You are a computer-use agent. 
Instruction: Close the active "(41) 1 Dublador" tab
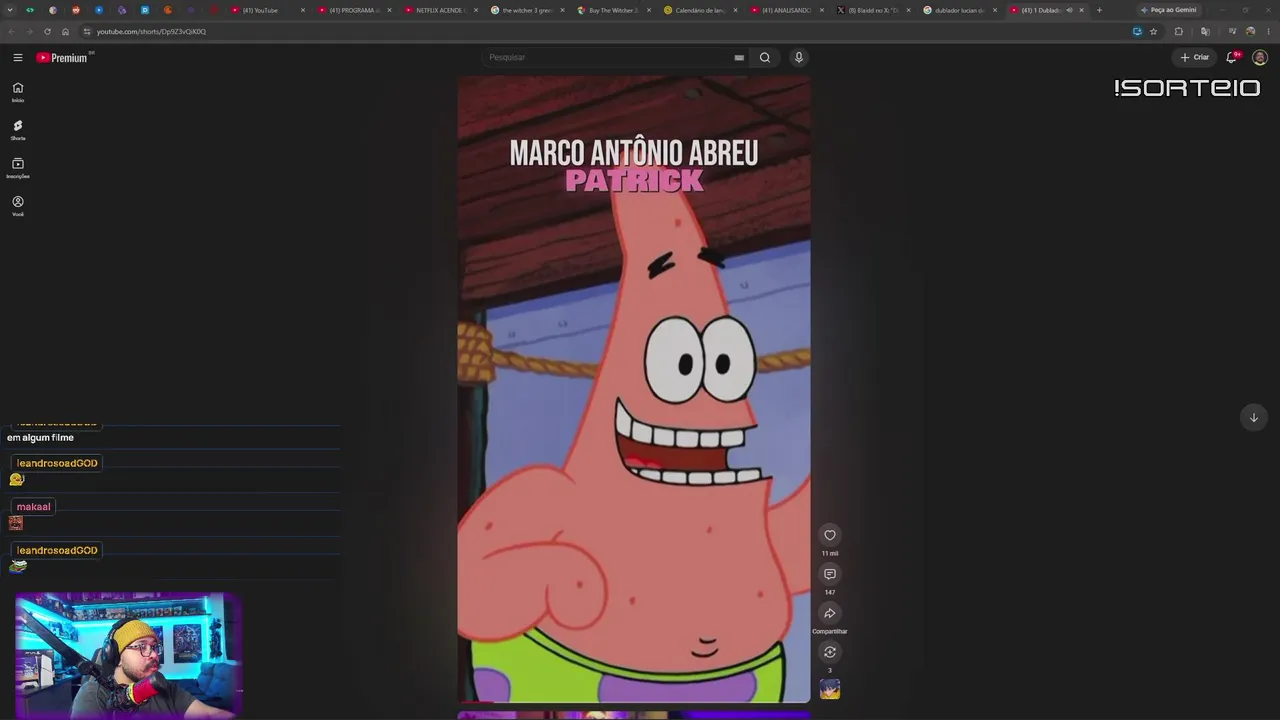click(x=1082, y=10)
